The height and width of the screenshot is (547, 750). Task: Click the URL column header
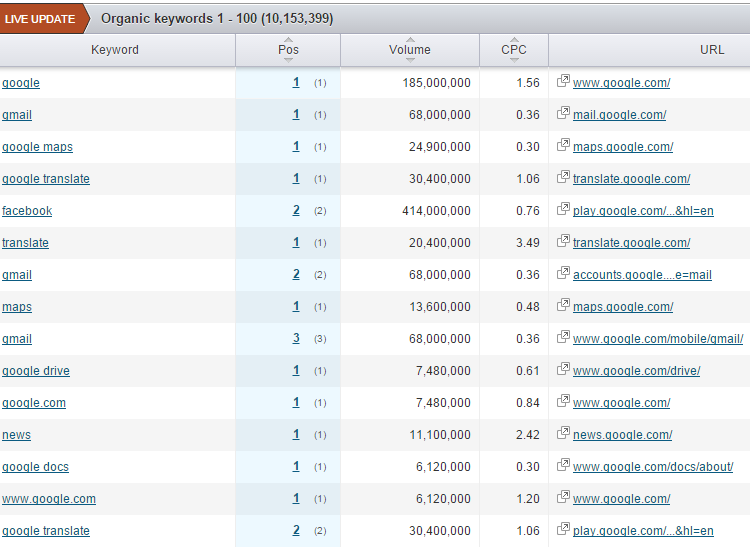[x=712, y=50]
